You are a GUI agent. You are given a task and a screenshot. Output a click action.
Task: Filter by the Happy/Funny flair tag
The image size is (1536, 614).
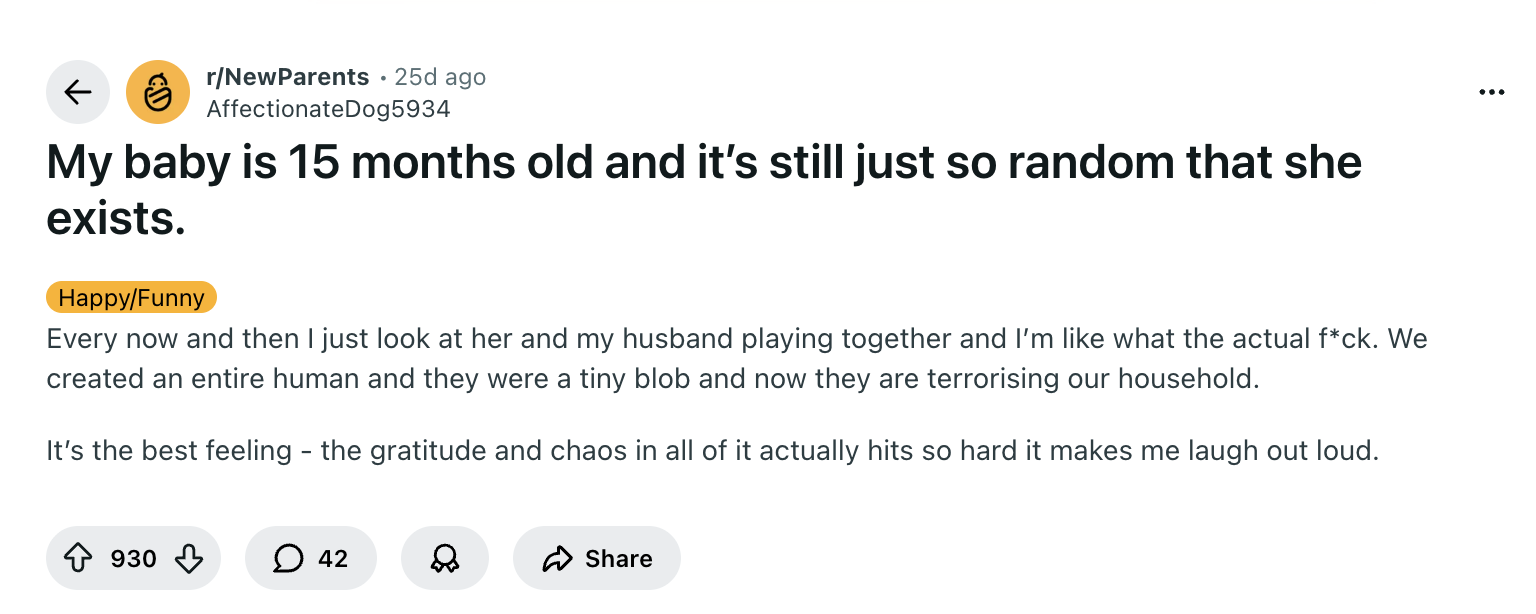pos(131,297)
